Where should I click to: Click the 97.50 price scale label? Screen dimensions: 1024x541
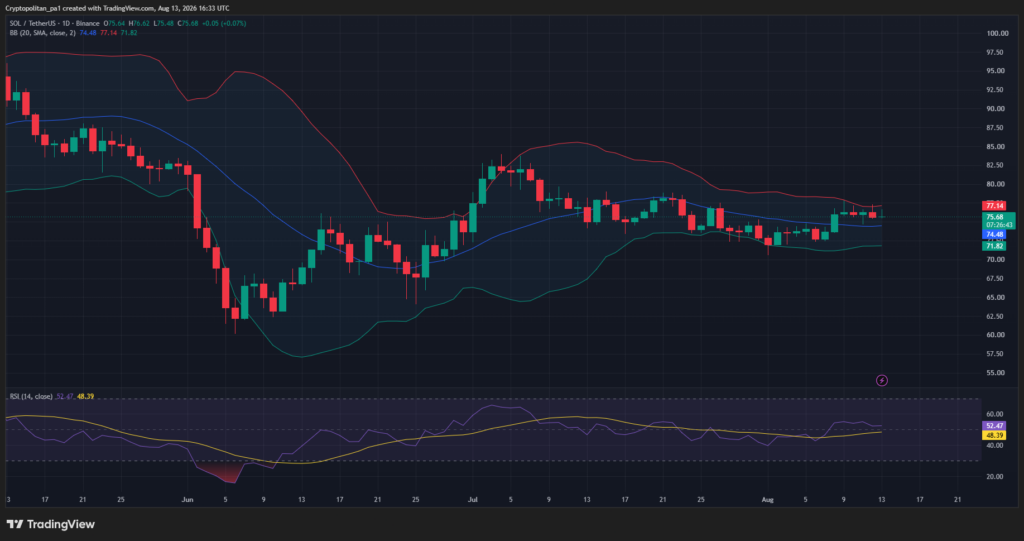(x=995, y=52)
